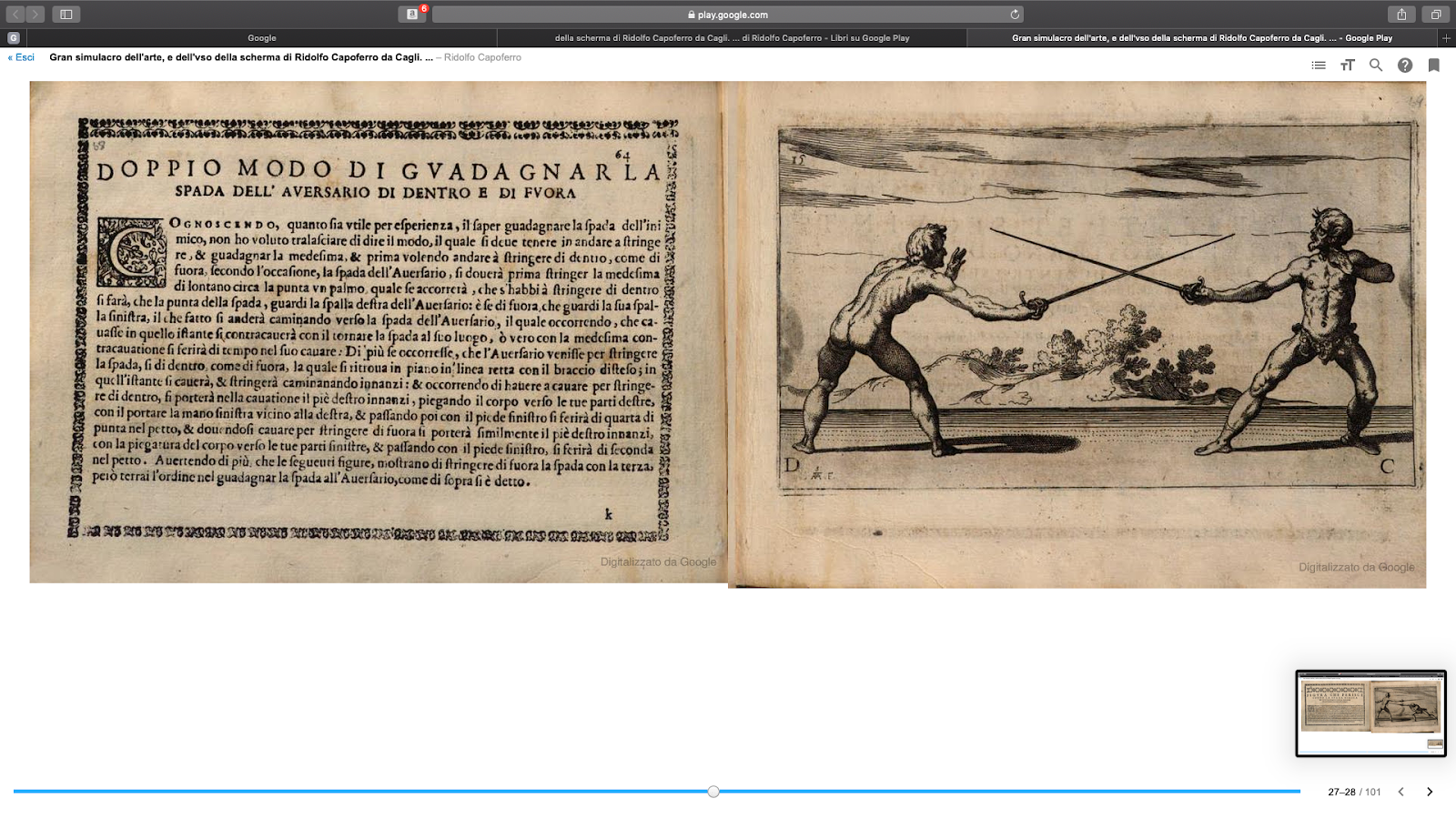Viewport: 1456px width, 819px height.
Task: Click the Esci link to exit the reader
Action: [21, 57]
